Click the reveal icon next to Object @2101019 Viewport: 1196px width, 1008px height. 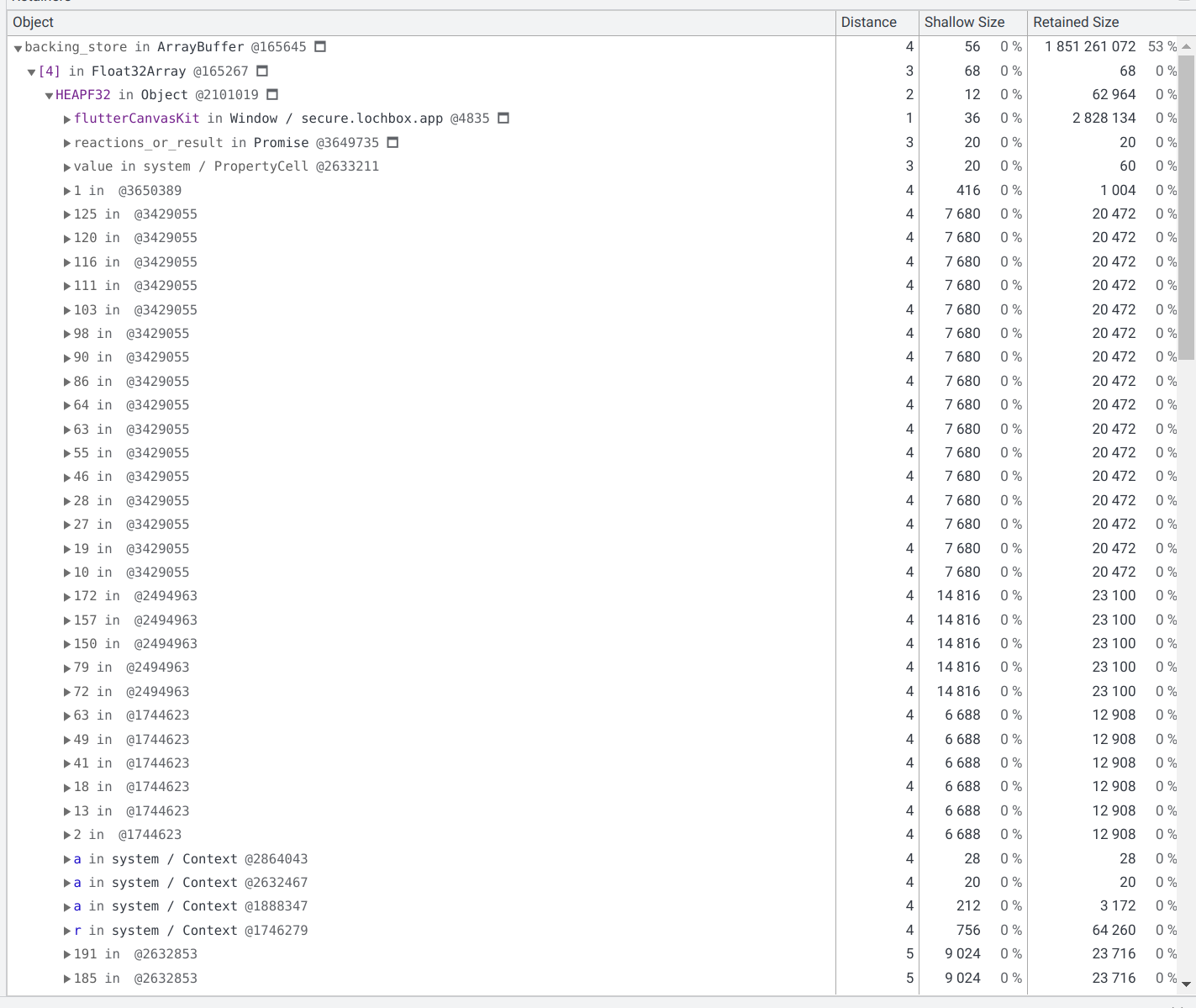pos(272,94)
